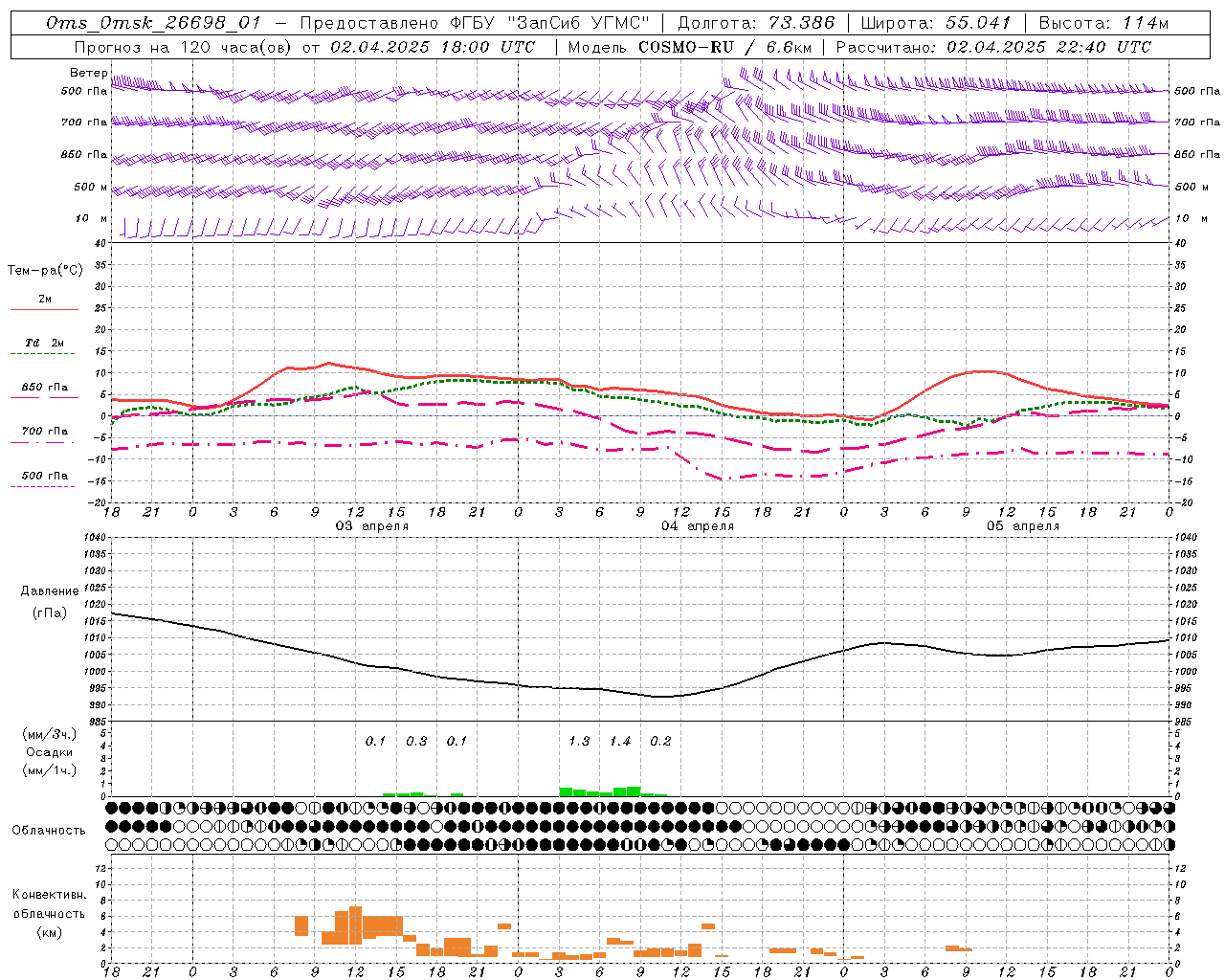Click the 1.4 precipitation amount value
This screenshot has height=980, width=1225.
620,741
